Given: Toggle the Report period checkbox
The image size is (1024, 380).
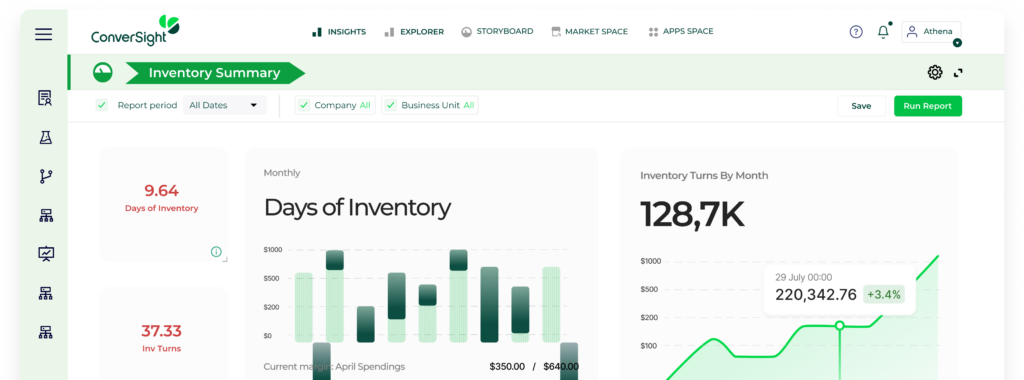Looking at the screenshot, I should (x=102, y=104).
